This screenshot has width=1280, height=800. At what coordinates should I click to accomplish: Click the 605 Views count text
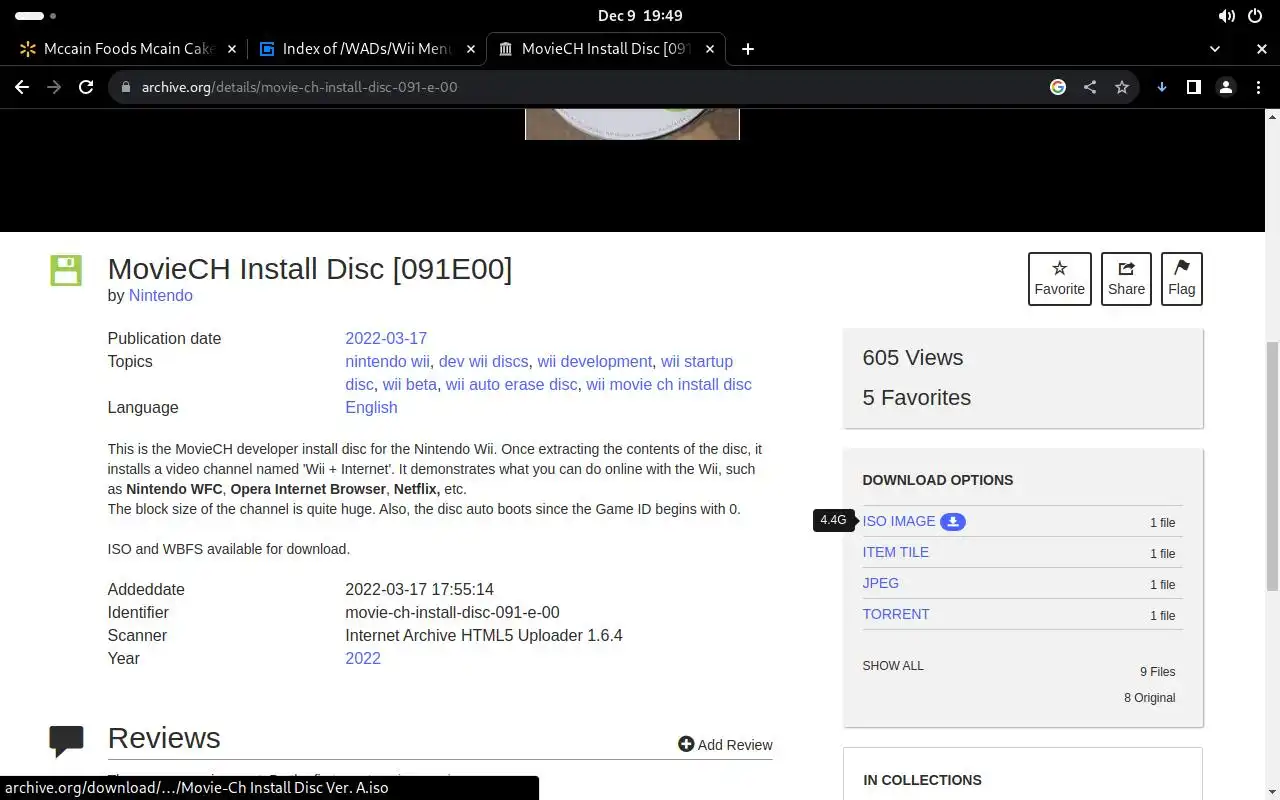pyautogui.click(x=913, y=358)
